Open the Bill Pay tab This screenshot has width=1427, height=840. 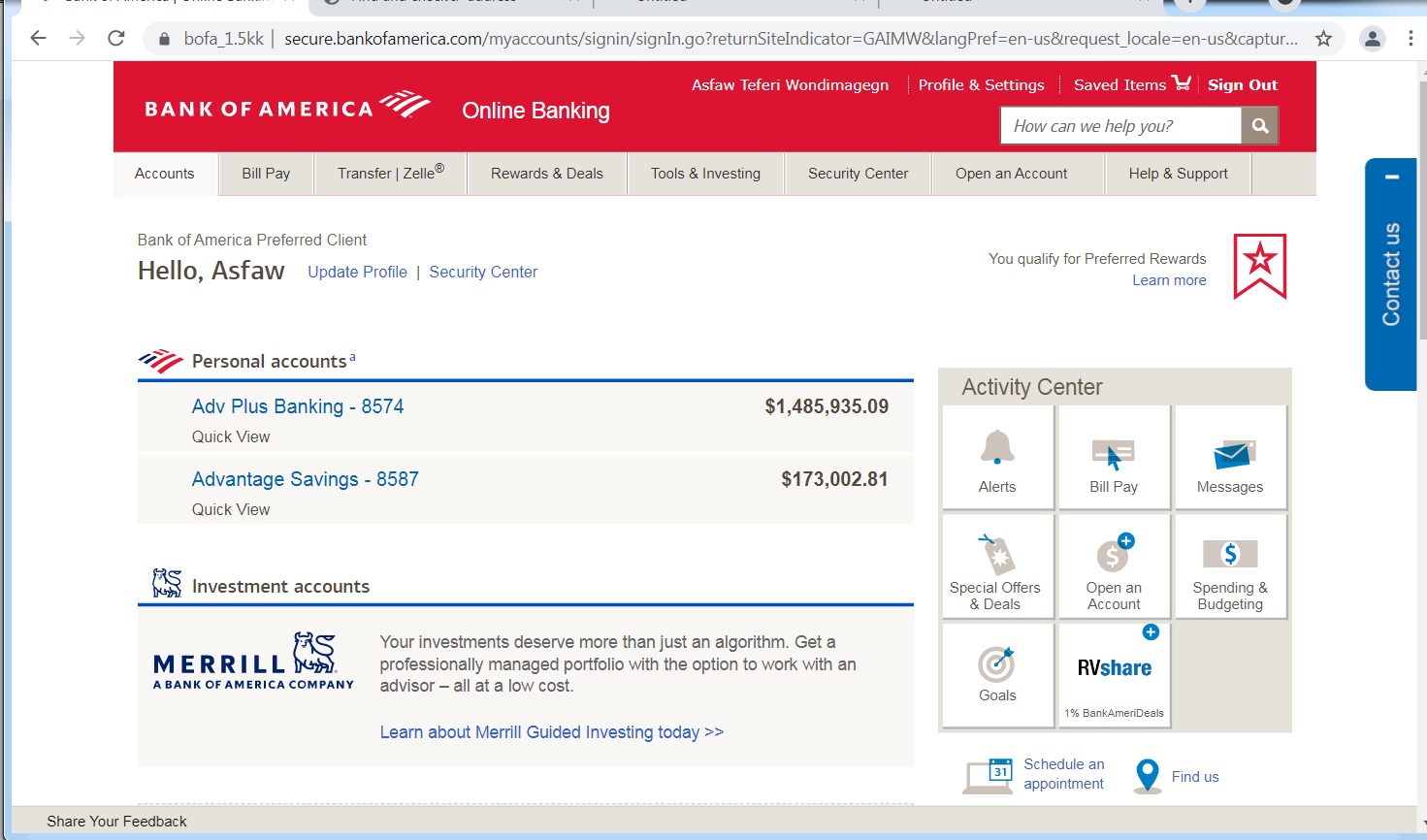266,174
